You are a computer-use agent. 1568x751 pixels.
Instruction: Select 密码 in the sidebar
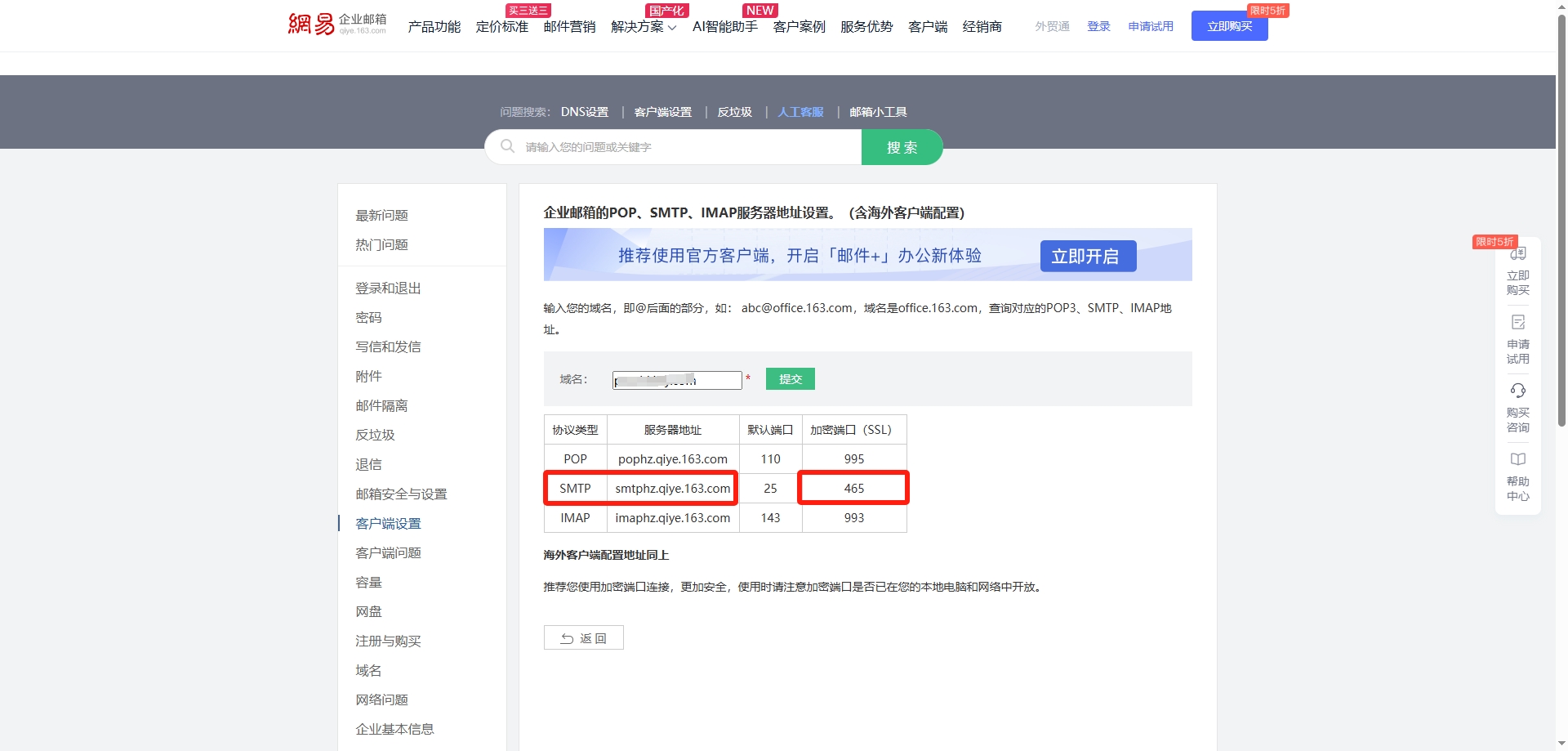368,317
